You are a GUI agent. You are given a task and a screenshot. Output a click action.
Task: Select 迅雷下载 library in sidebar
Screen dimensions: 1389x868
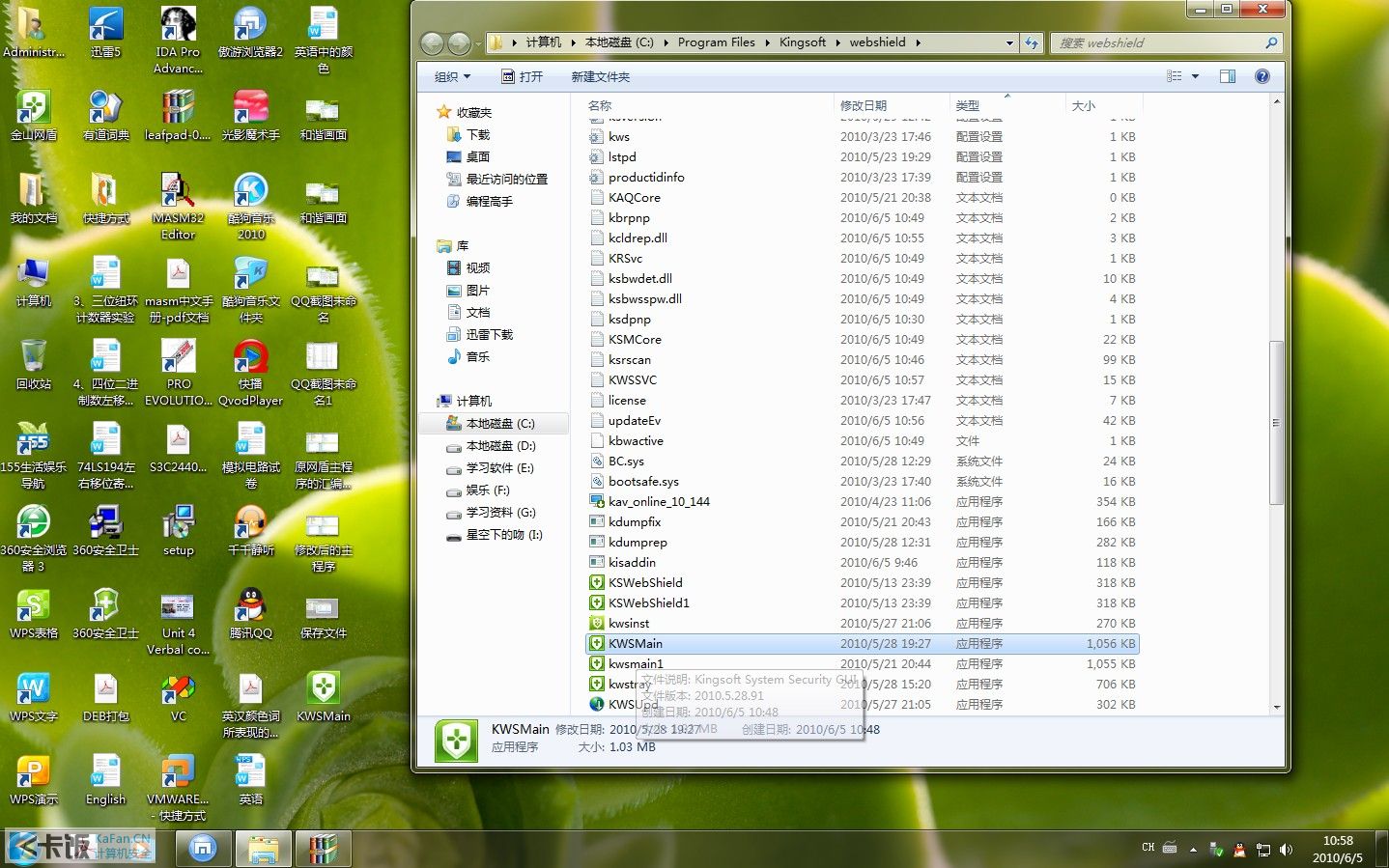pyautogui.click(x=479, y=334)
